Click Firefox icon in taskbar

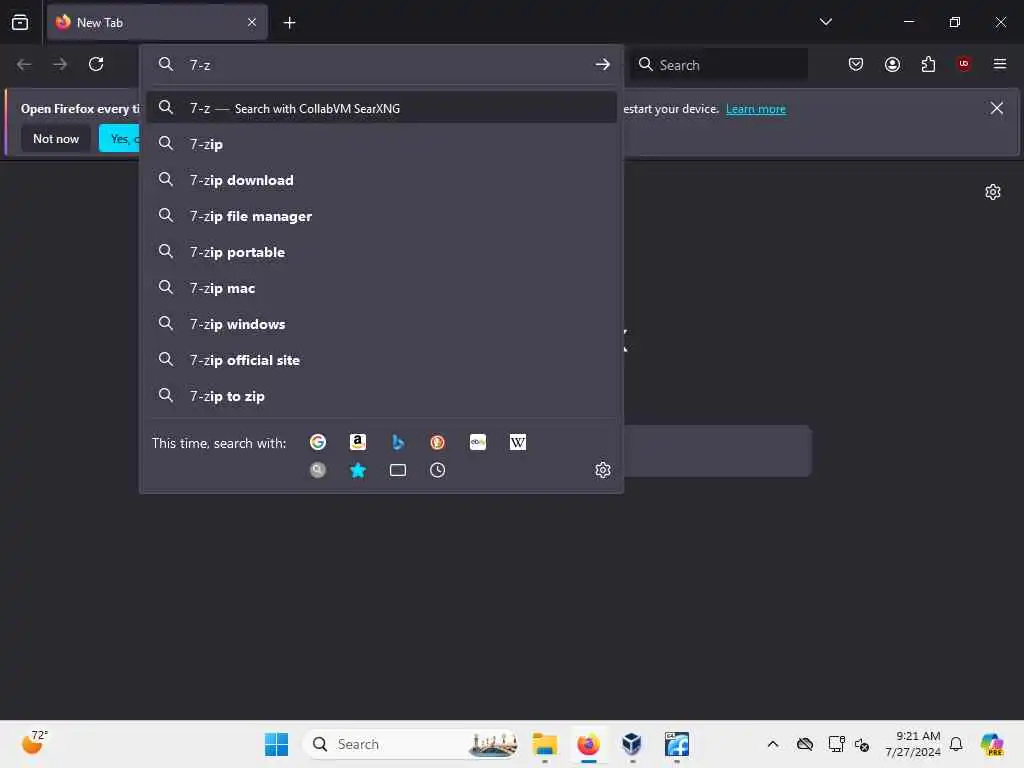point(588,744)
